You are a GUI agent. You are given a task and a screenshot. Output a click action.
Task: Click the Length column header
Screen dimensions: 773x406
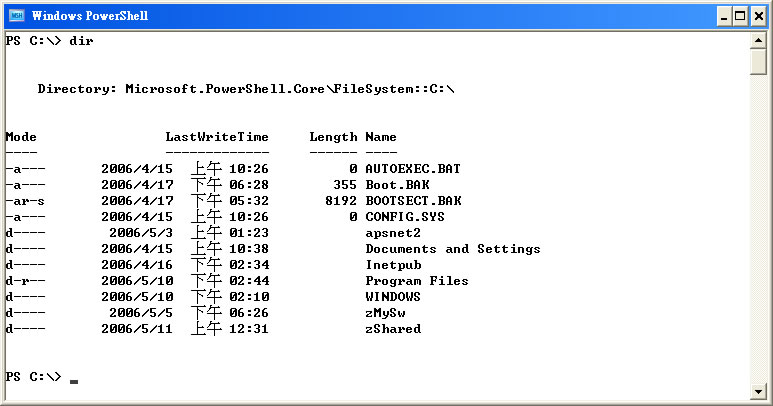tap(333, 137)
